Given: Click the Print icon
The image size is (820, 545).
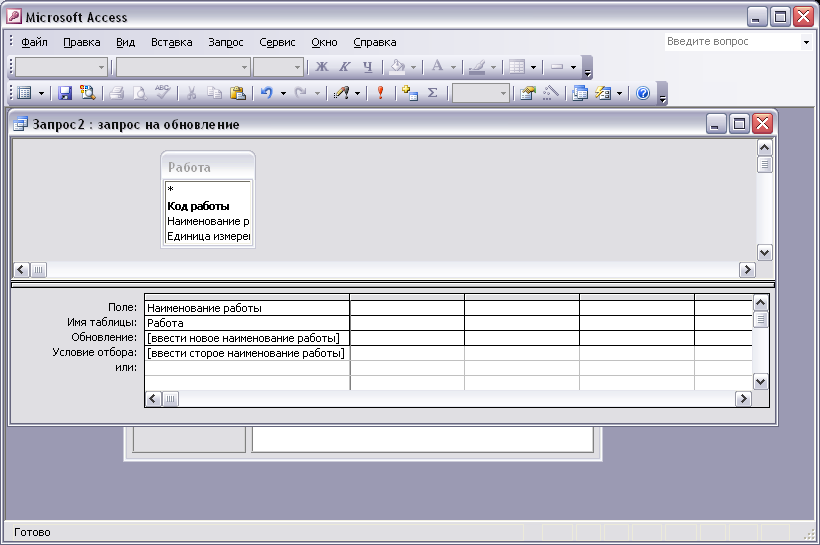Looking at the screenshot, I should (x=117, y=93).
